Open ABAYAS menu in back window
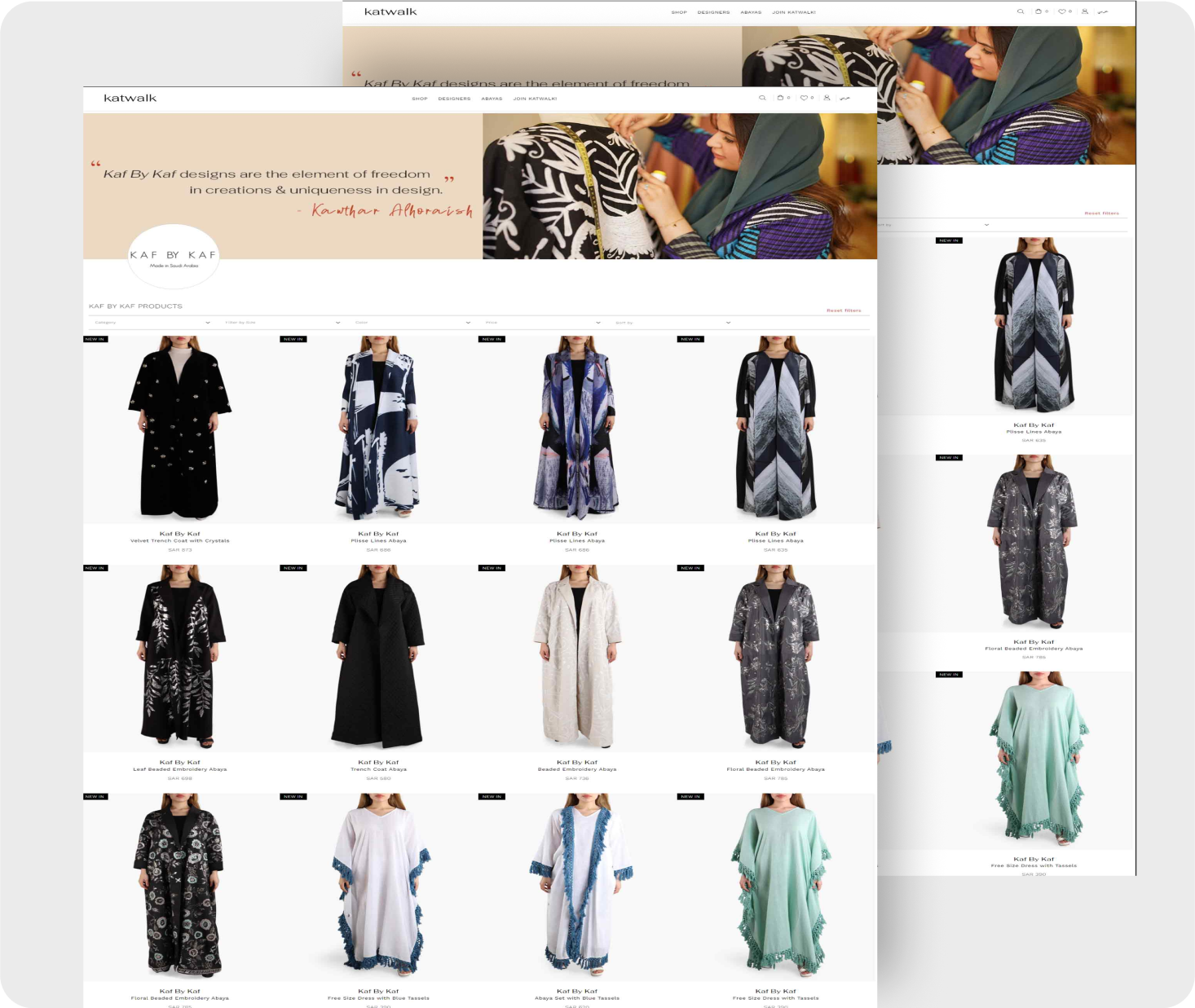Image resolution: width=1195 pixels, height=1008 pixels. (751, 12)
